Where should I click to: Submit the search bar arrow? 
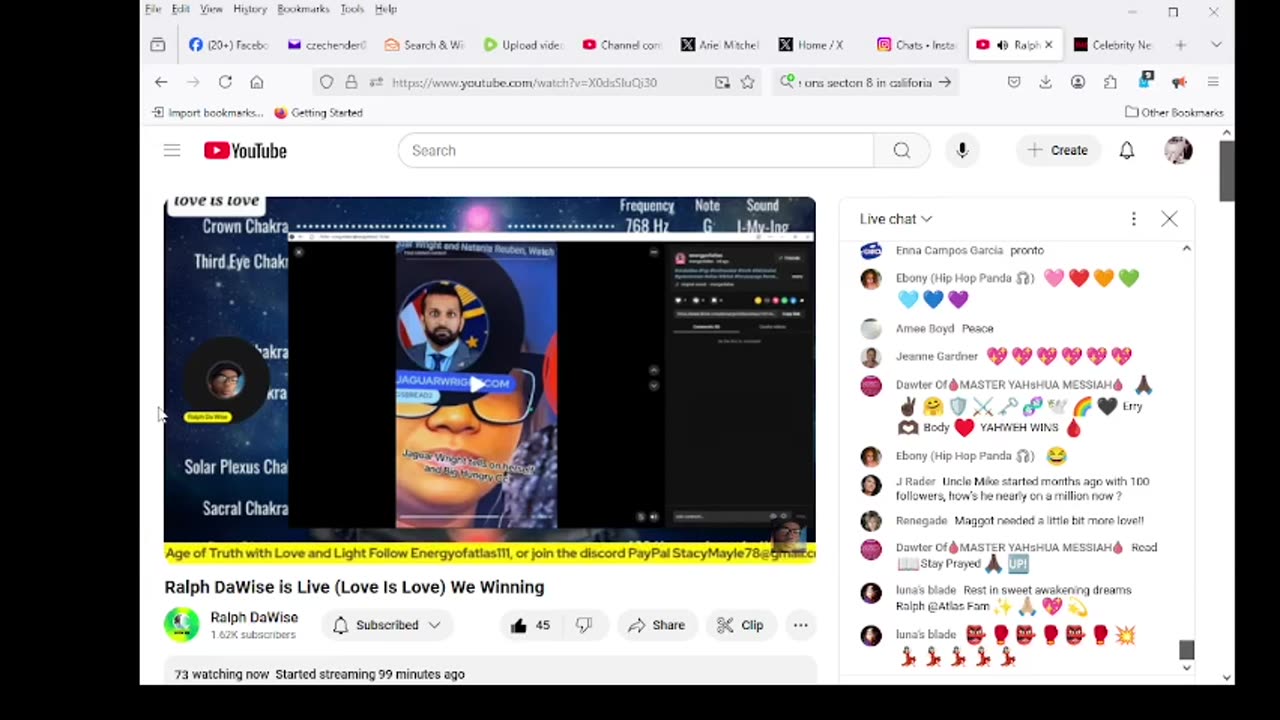(x=944, y=82)
